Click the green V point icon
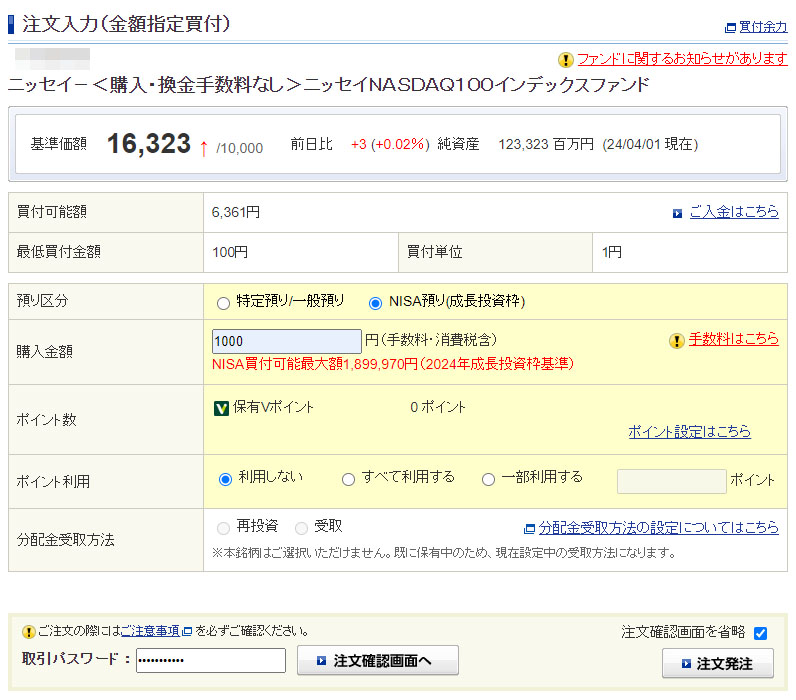Screen dimensions: 796x700 pos(221,407)
